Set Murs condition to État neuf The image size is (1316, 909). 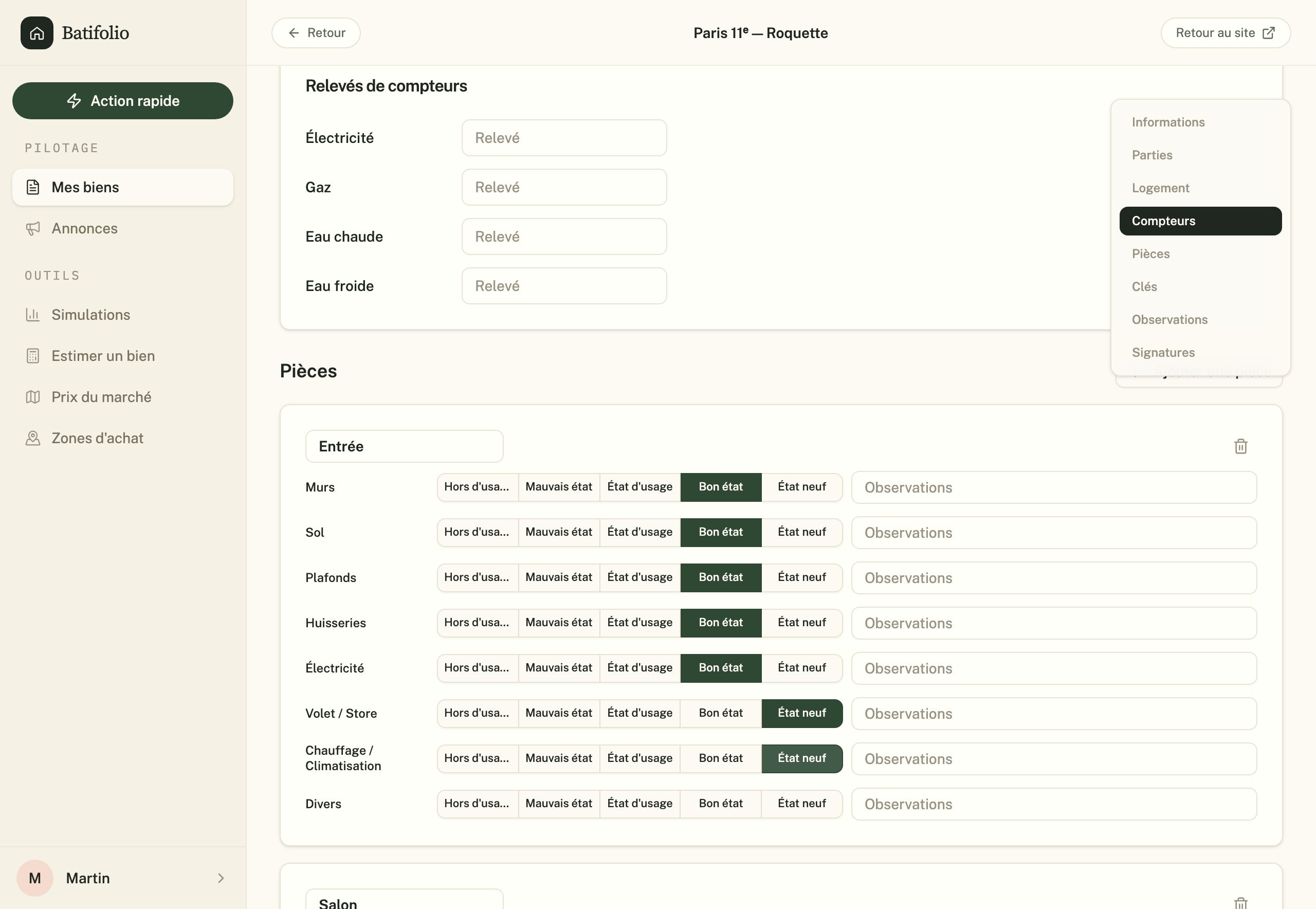point(802,487)
